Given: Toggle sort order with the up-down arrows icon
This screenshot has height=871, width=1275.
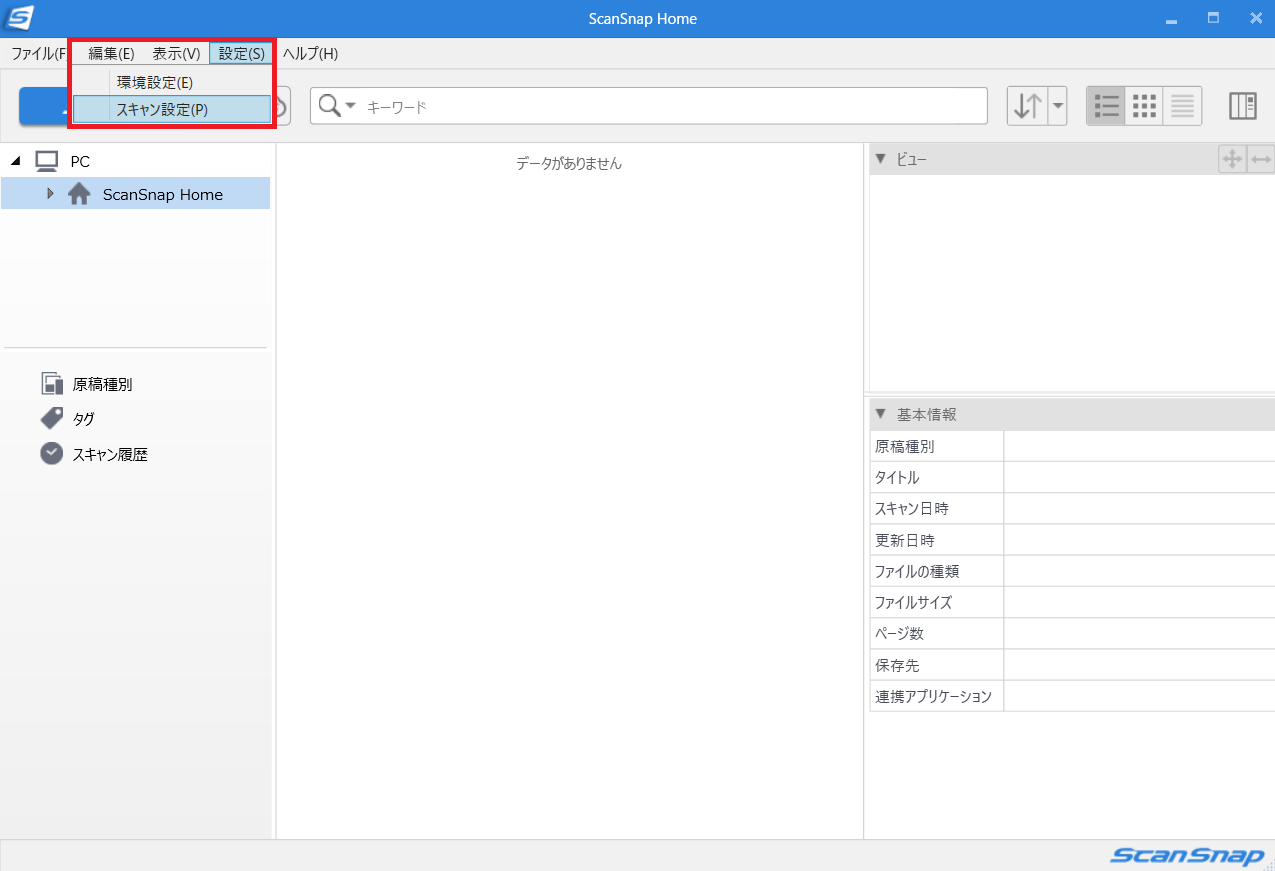Looking at the screenshot, I should pyautogui.click(x=1028, y=106).
